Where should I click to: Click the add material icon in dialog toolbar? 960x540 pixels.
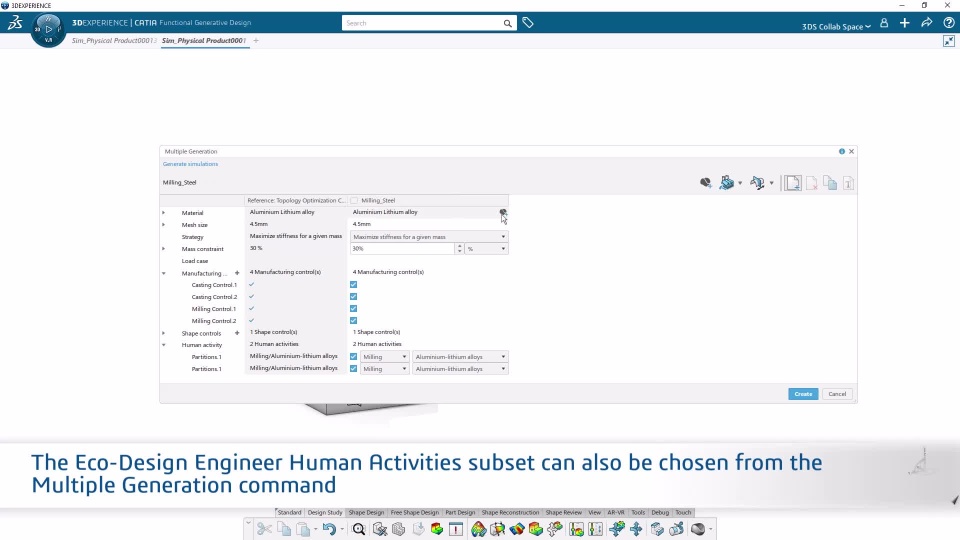[705, 182]
